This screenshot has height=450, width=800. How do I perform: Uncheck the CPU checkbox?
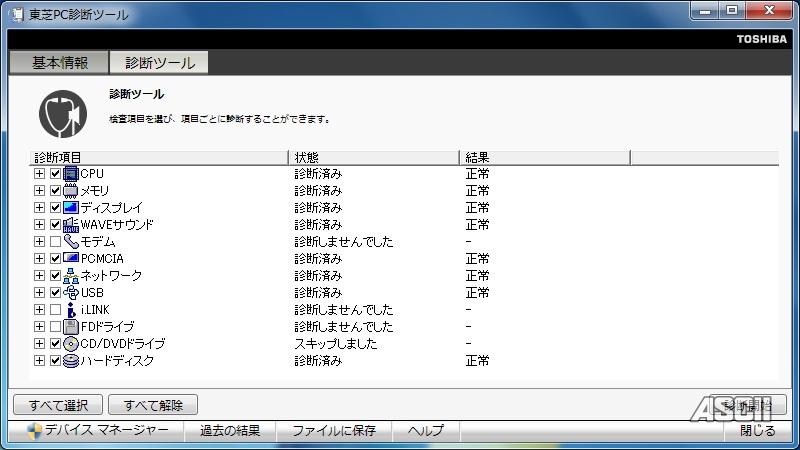point(56,174)
